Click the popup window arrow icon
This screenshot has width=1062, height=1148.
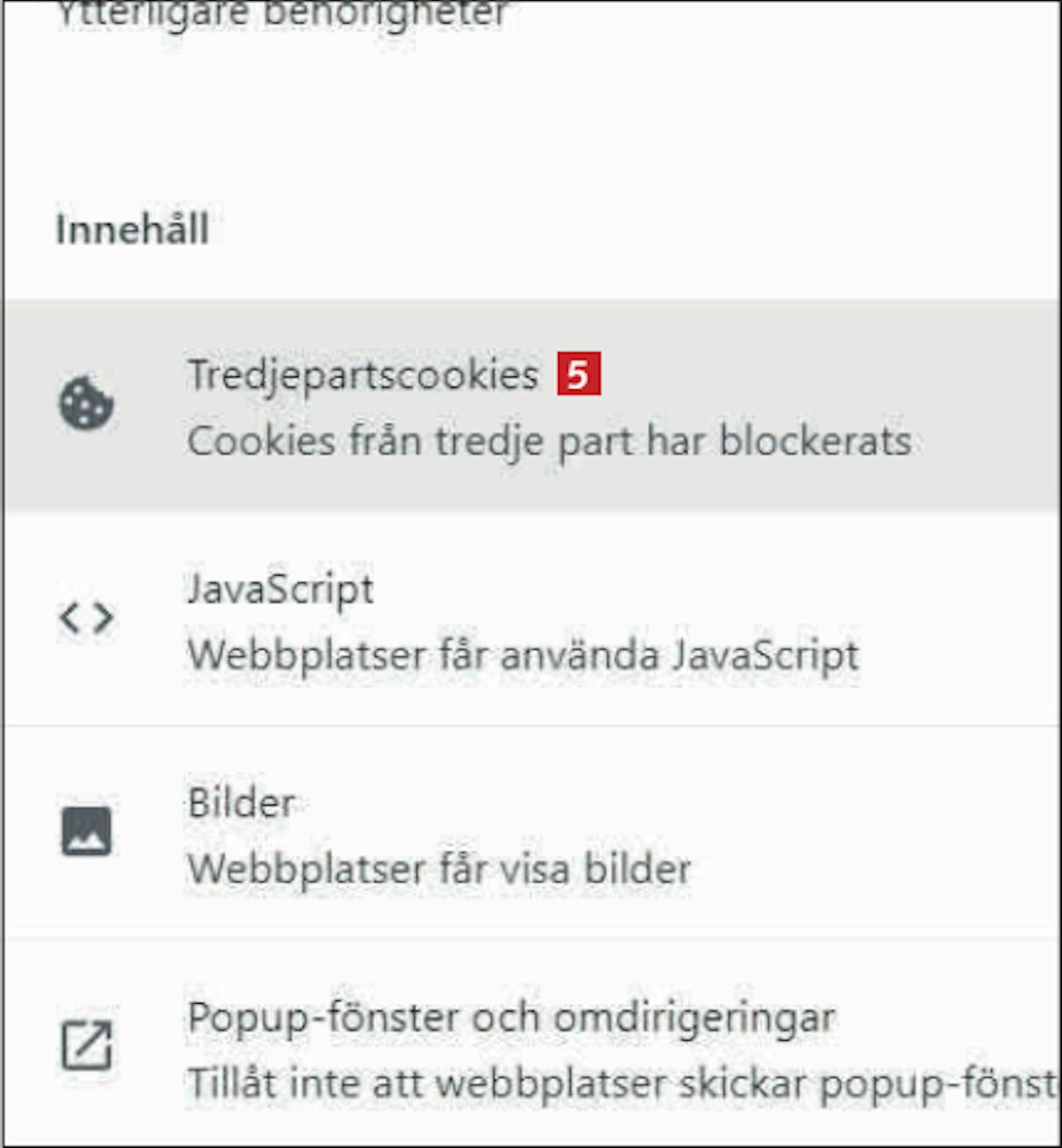click(86, 1045)
